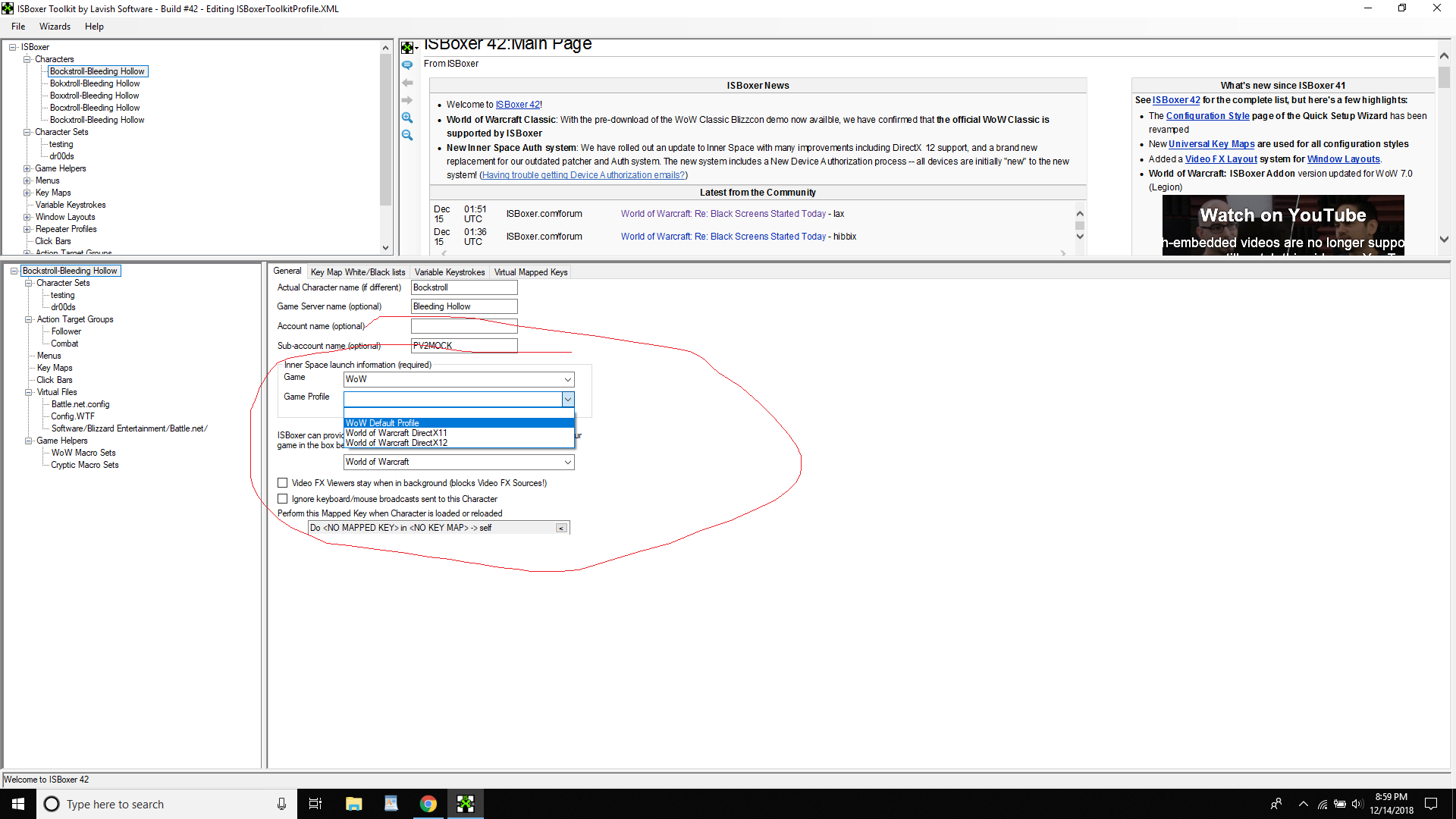Show hidden system tray icons
The width and height of the screenshot is (1456, 819).
pyautogui.click(x=1303, y=804)
